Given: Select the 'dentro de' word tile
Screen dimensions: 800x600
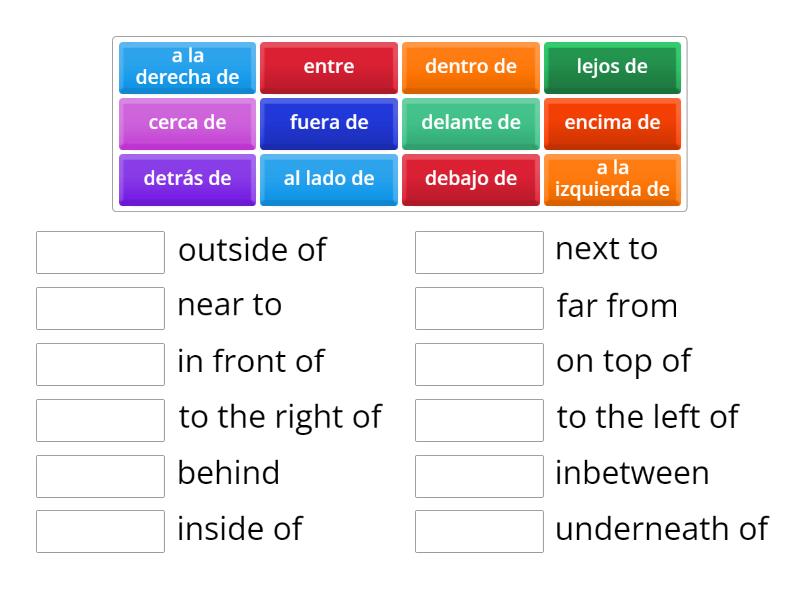Looking at the screenshot, I should click(x=470, y=67).
